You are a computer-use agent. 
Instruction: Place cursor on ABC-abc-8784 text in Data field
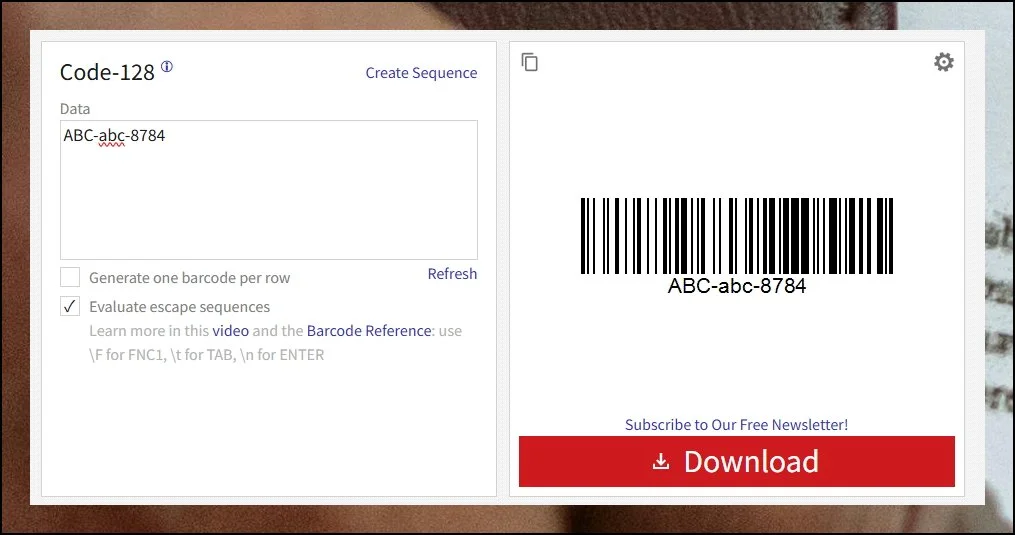[114, 136]
